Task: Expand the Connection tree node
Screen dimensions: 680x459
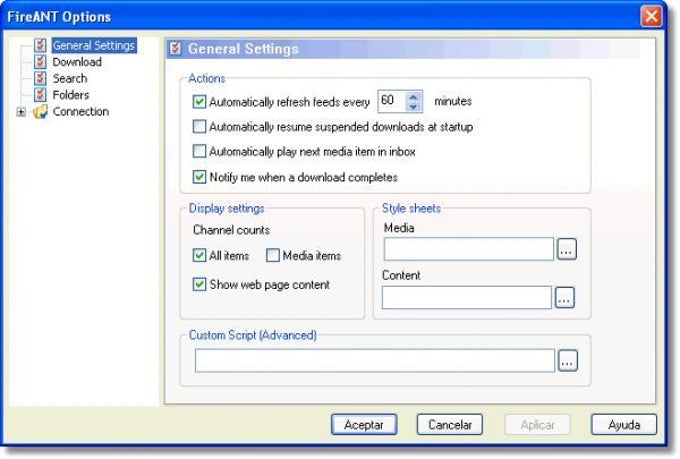Action: [21, 112]
